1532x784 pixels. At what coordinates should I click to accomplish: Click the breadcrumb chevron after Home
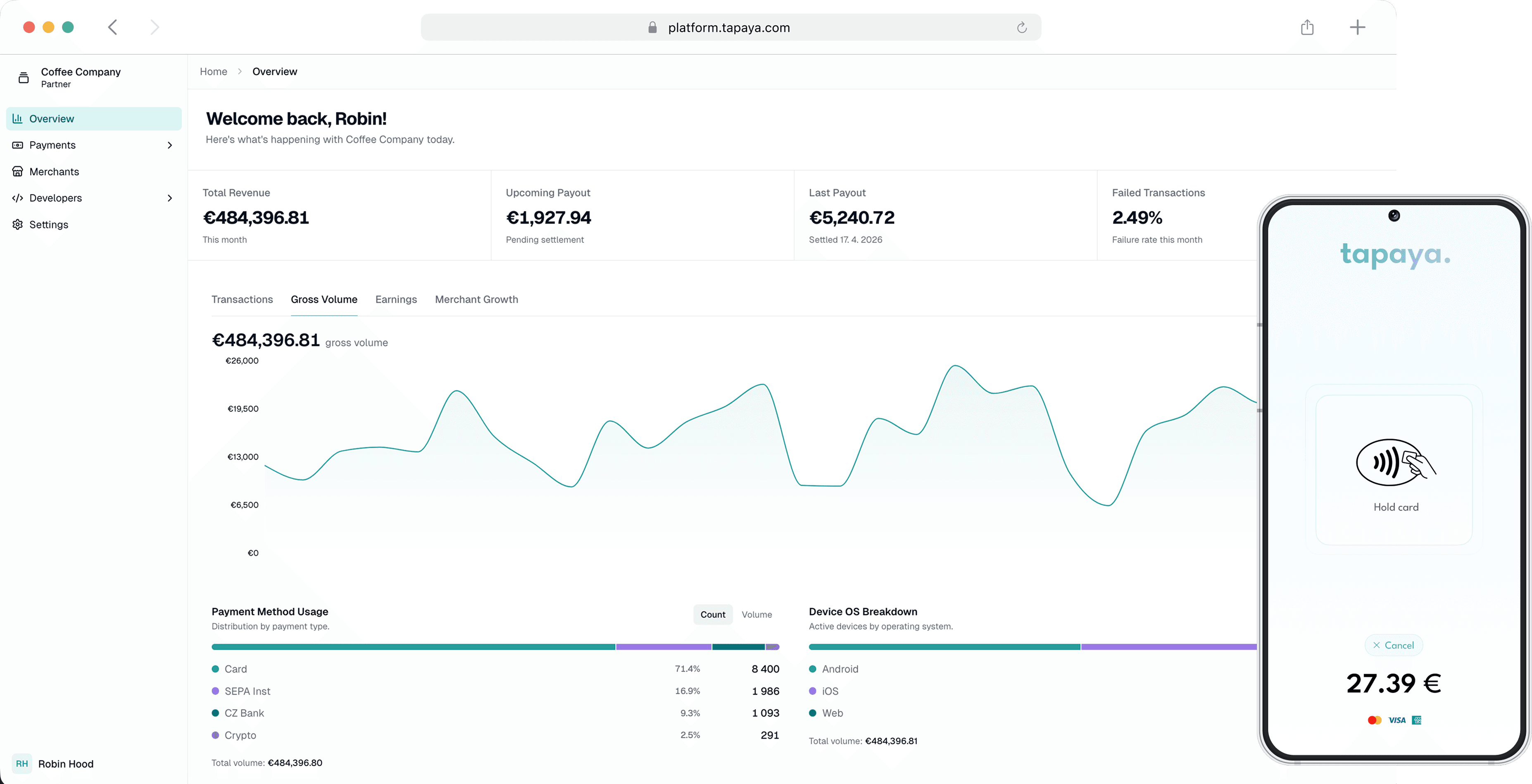point(239,71)
